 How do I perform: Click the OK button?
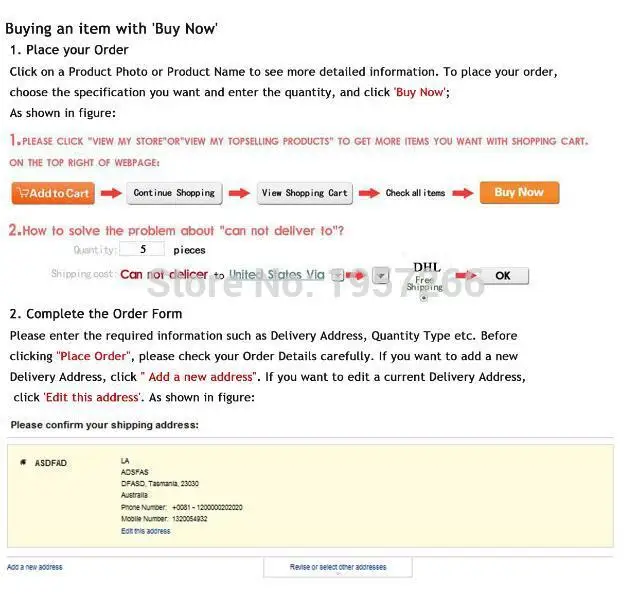click(503, 276)
